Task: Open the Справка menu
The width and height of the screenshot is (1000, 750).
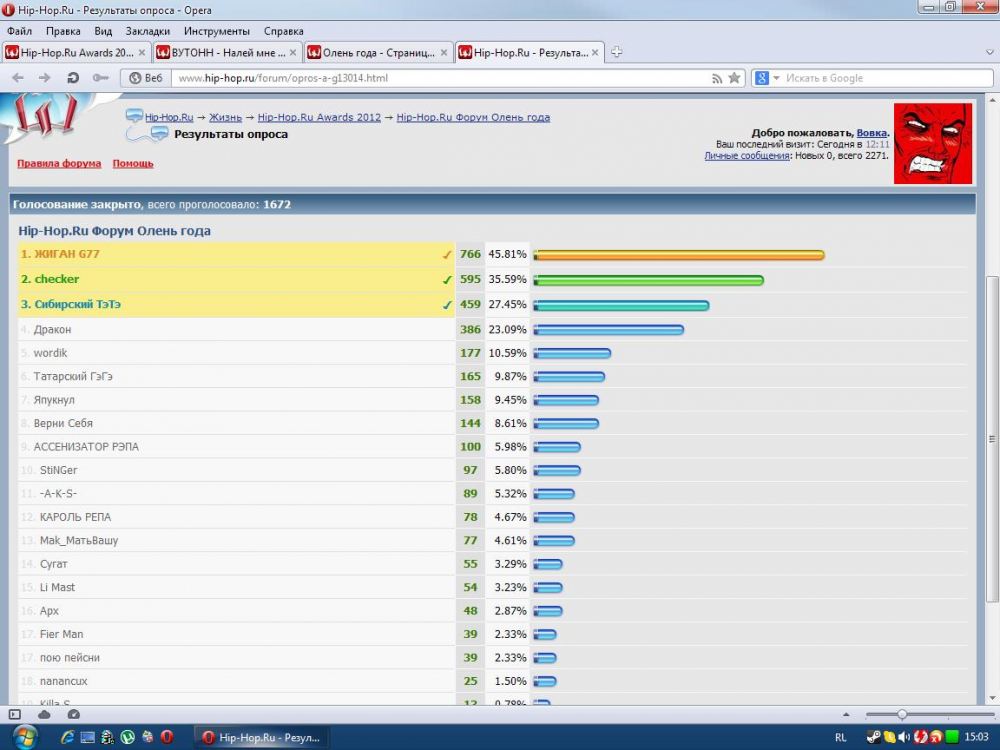Action: pyautogui.click(x=283, y=31)
